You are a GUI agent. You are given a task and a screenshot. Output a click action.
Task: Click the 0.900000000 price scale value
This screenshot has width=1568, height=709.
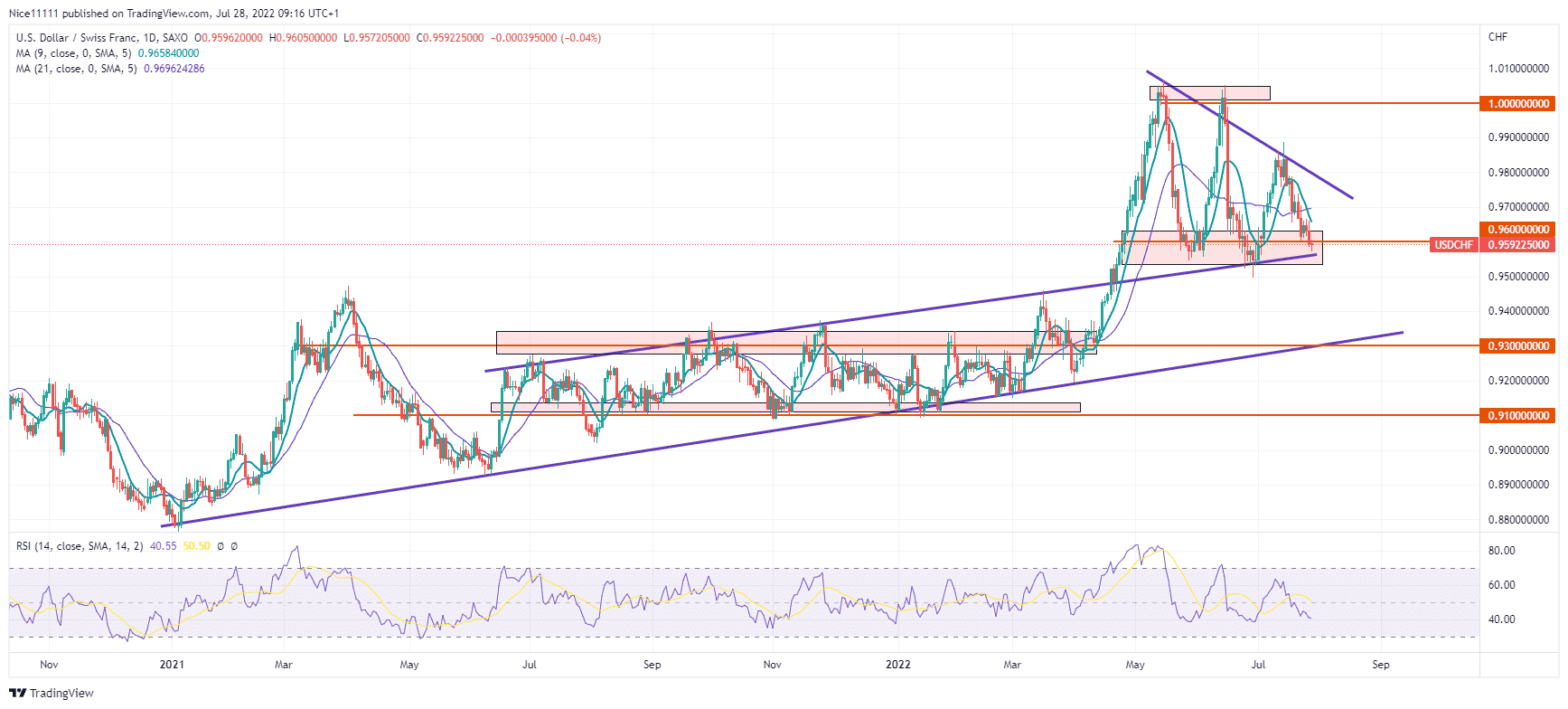tap(1518, 450)
